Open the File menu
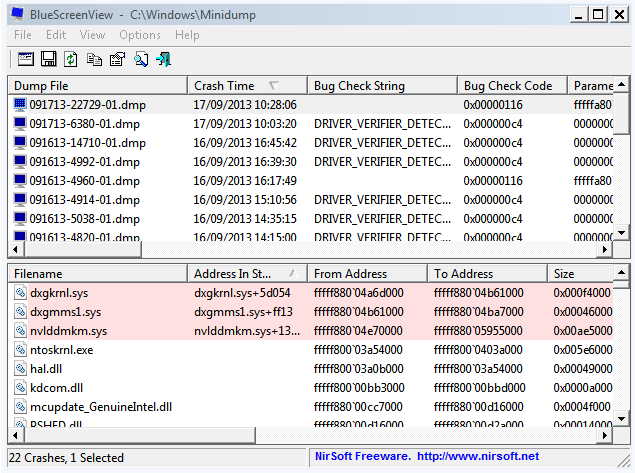 tap(23, 35)
